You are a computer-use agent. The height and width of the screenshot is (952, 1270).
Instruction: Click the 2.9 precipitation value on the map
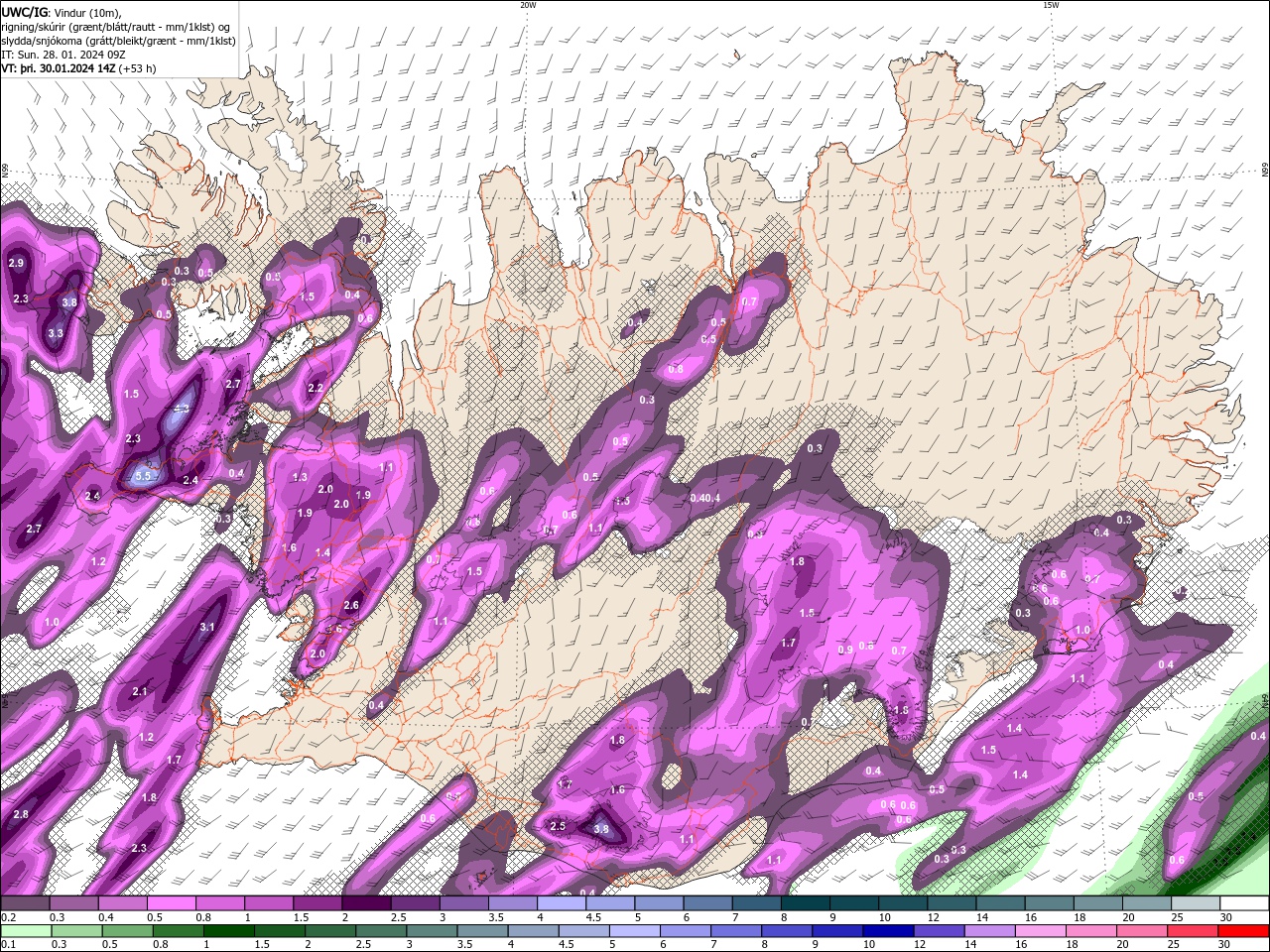tap(16, 263)
